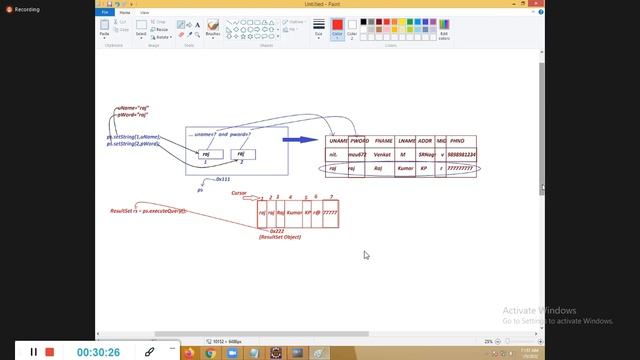Choose the yellow color swatch

[x=402, y=22]
